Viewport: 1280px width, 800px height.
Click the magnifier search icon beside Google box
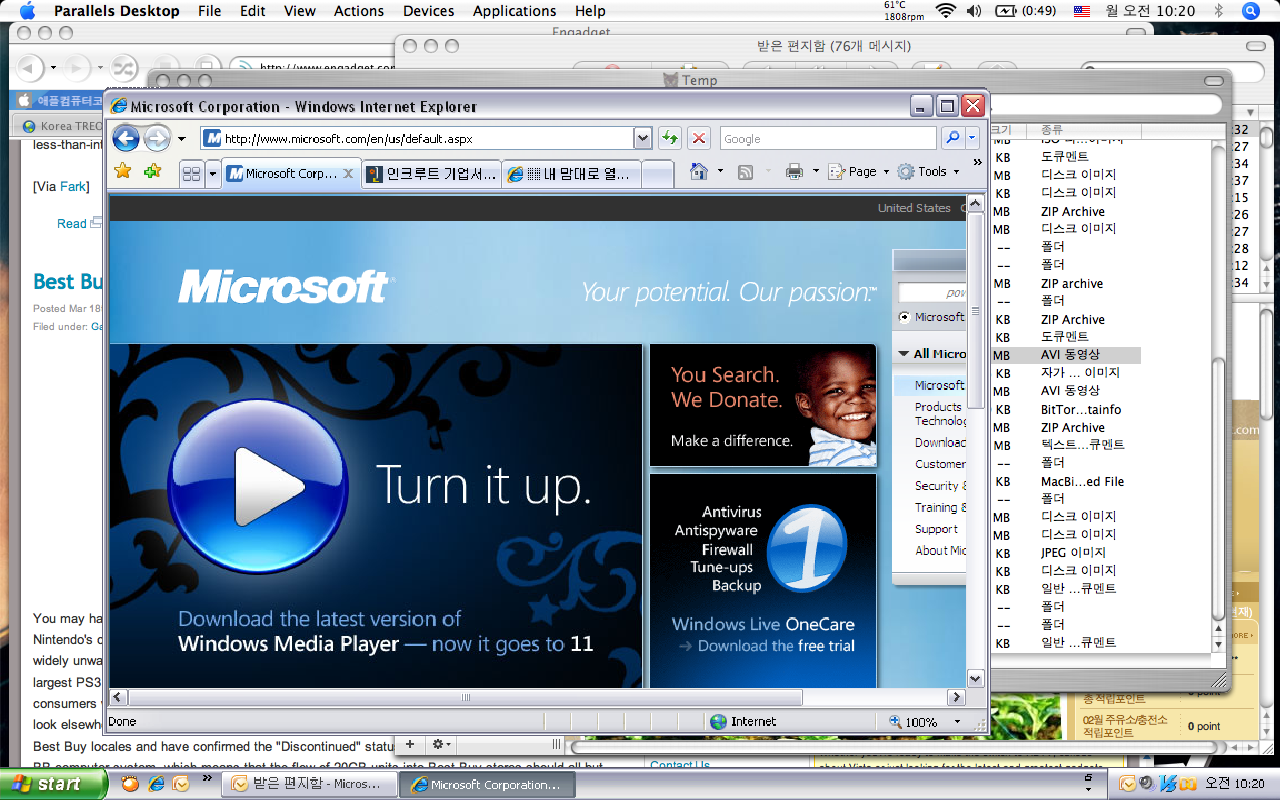(952, 138)
